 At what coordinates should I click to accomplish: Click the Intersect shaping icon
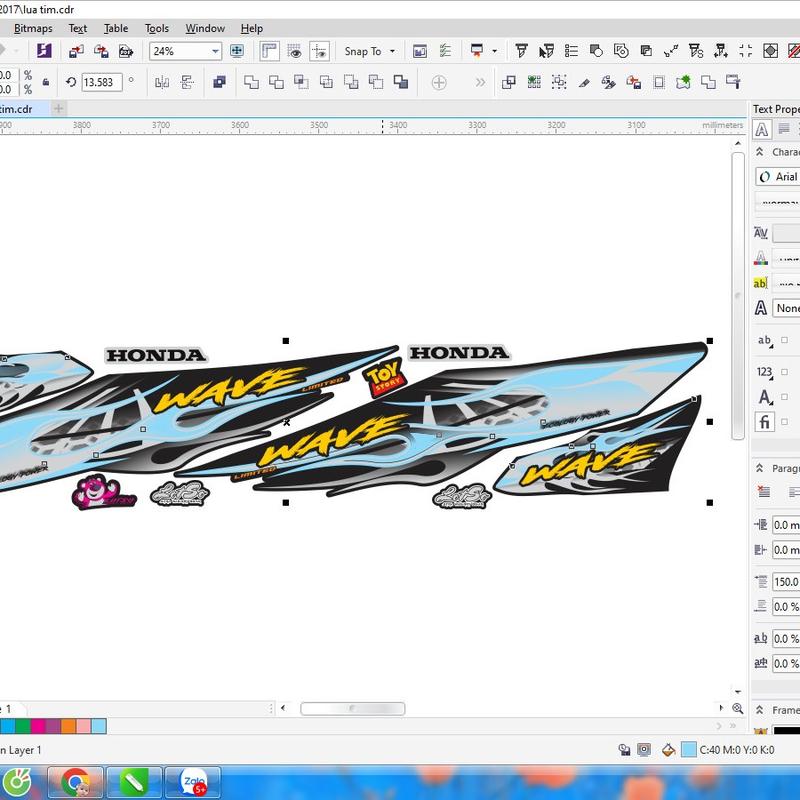point(301,82)
